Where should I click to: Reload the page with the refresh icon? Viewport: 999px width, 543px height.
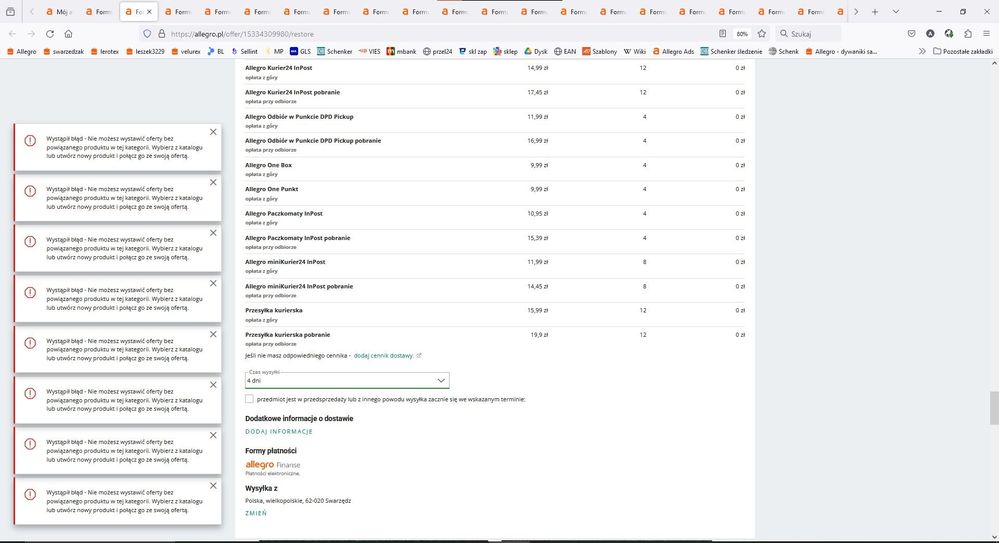point(51,33)
